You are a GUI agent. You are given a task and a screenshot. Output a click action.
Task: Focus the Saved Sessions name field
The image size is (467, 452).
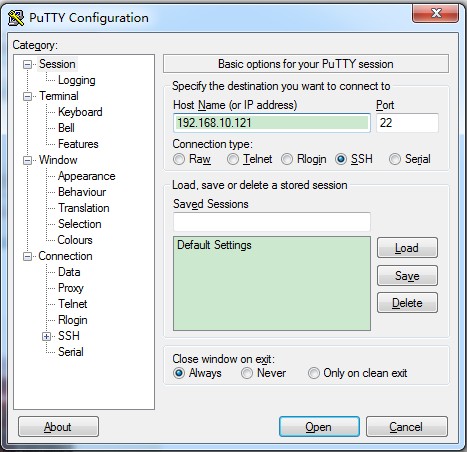(272, 222)
